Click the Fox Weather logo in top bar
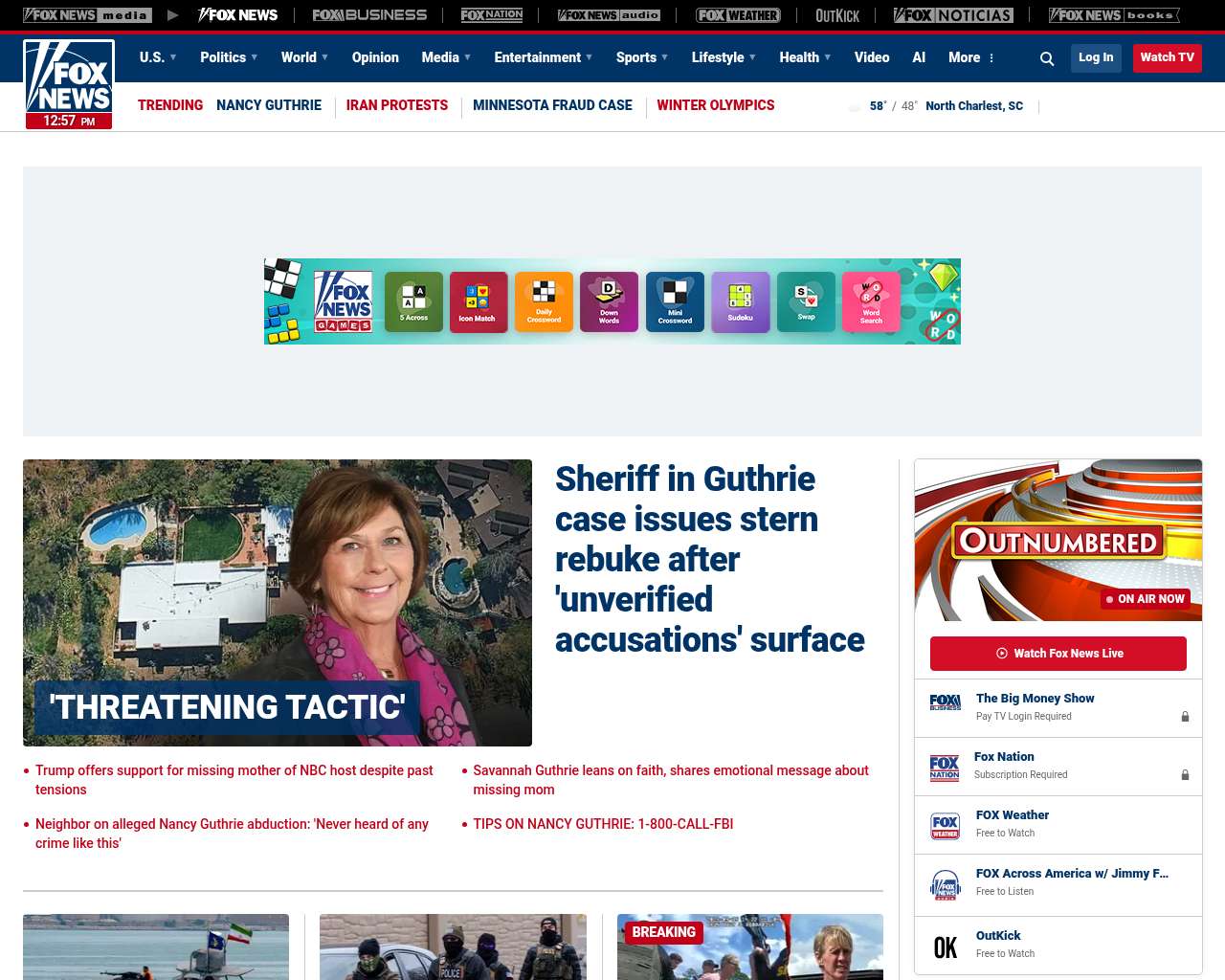 point(737,15)
